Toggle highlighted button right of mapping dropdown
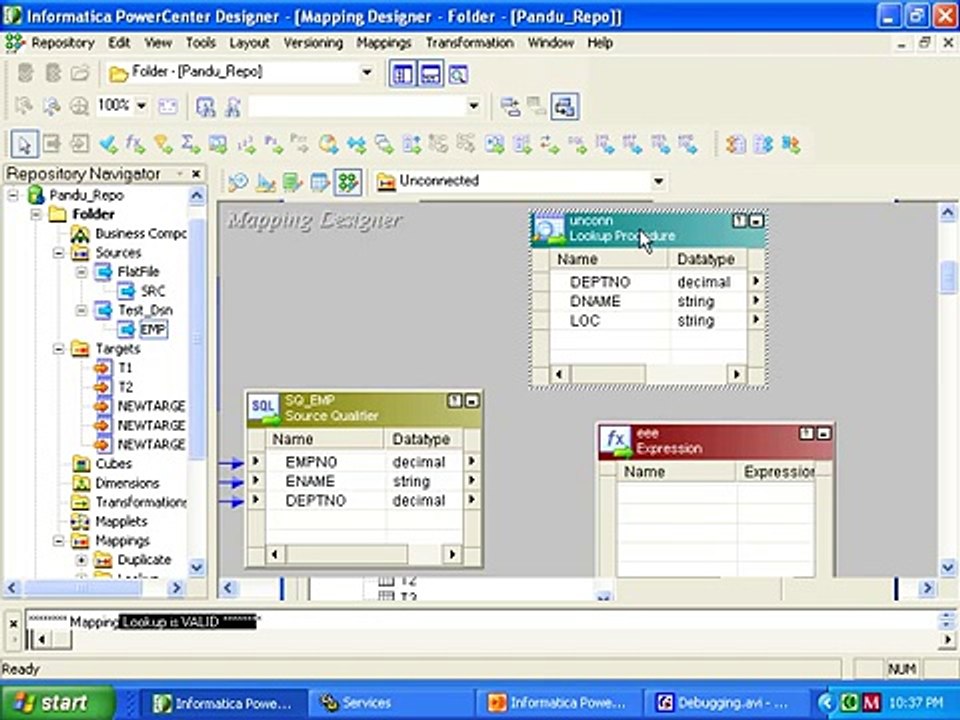 [564, 107]
